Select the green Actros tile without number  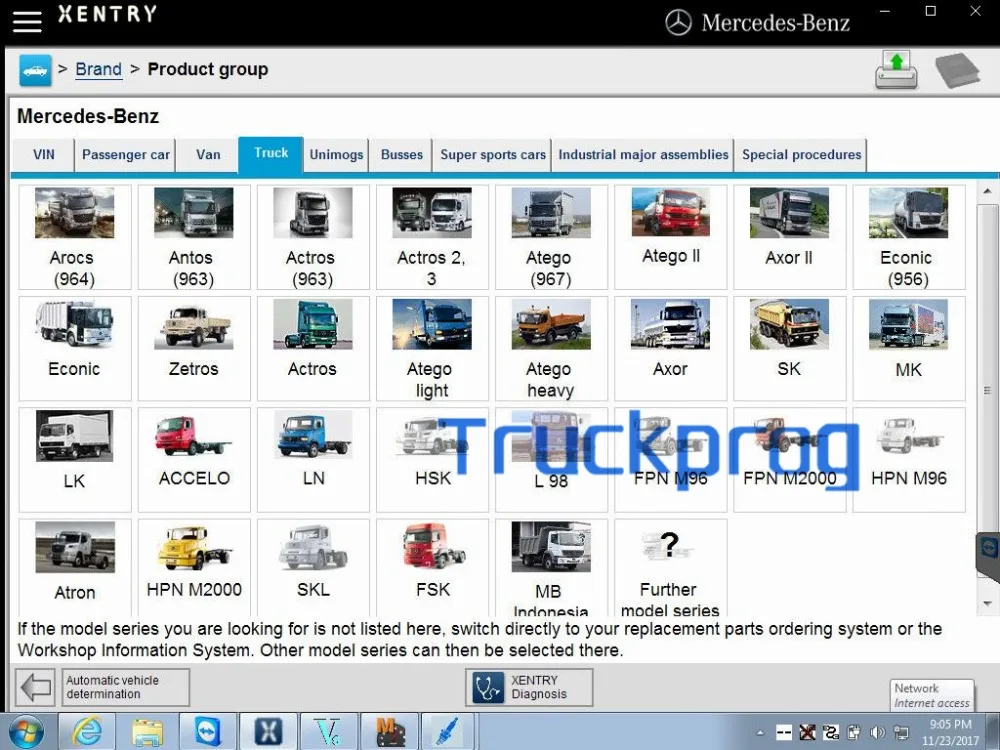tap(313, 348)
